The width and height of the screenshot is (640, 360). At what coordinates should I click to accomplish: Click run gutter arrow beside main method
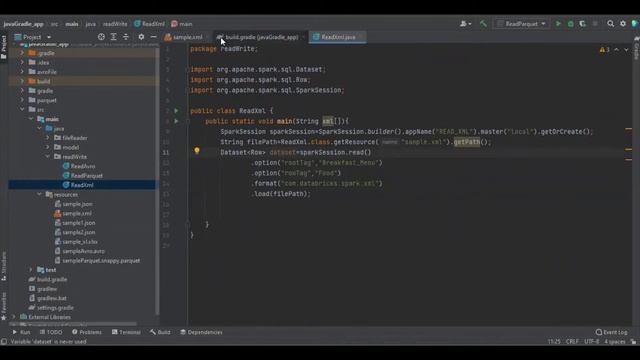tap(176, 121)
